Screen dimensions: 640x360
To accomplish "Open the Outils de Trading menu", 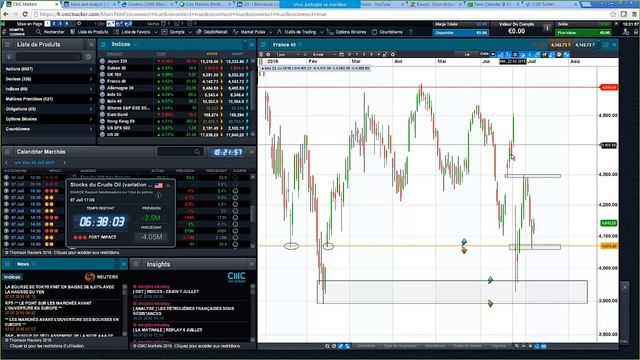I will pos(299,32).
